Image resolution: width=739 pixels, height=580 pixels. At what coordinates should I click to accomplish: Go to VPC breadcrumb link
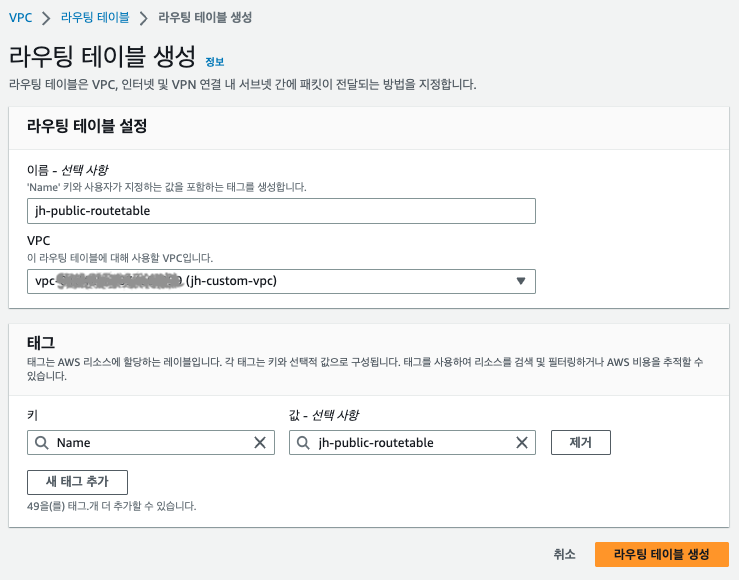[x=21, y=18]
